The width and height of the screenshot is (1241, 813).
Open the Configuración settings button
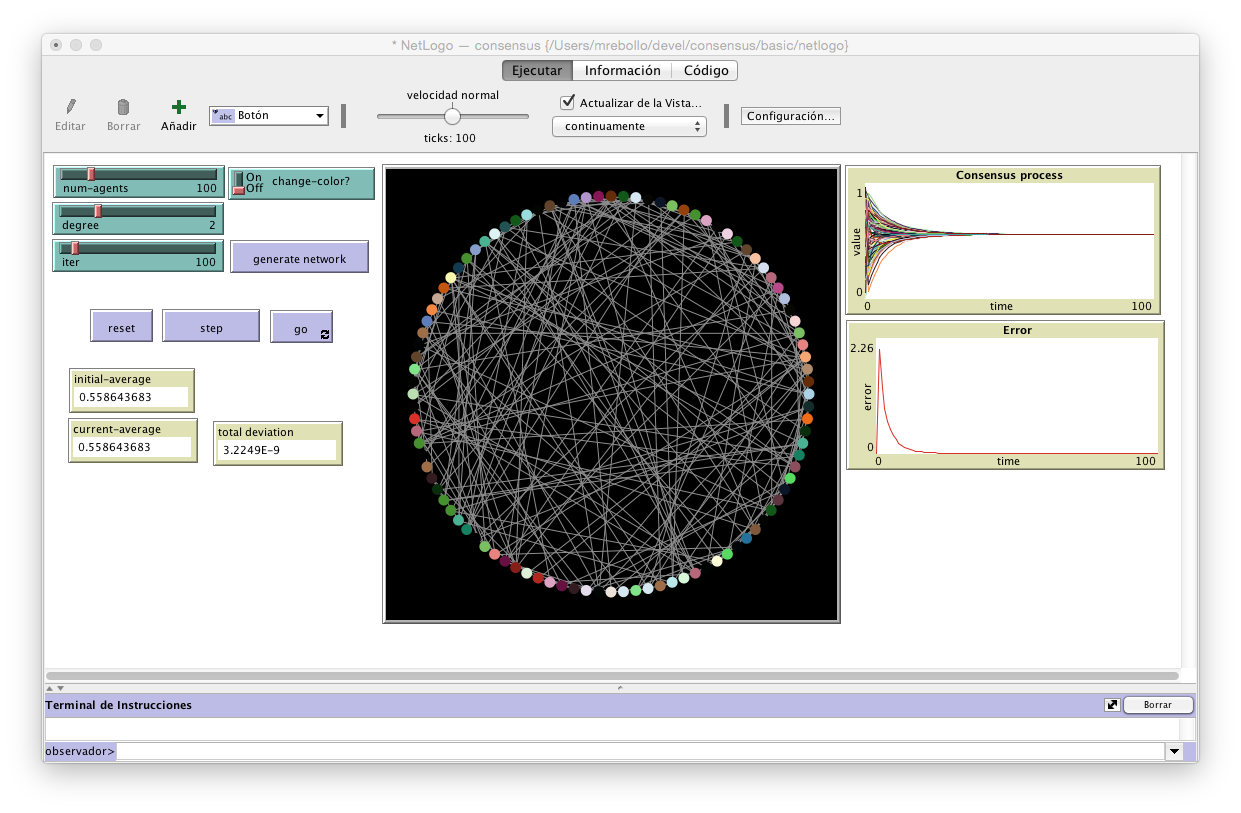[x=790, y=116]
